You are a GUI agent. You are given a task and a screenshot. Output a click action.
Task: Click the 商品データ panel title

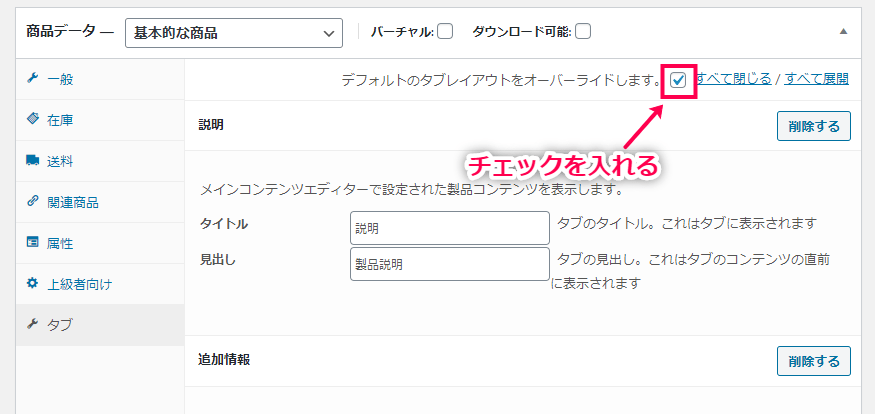[x=61, y=32]
